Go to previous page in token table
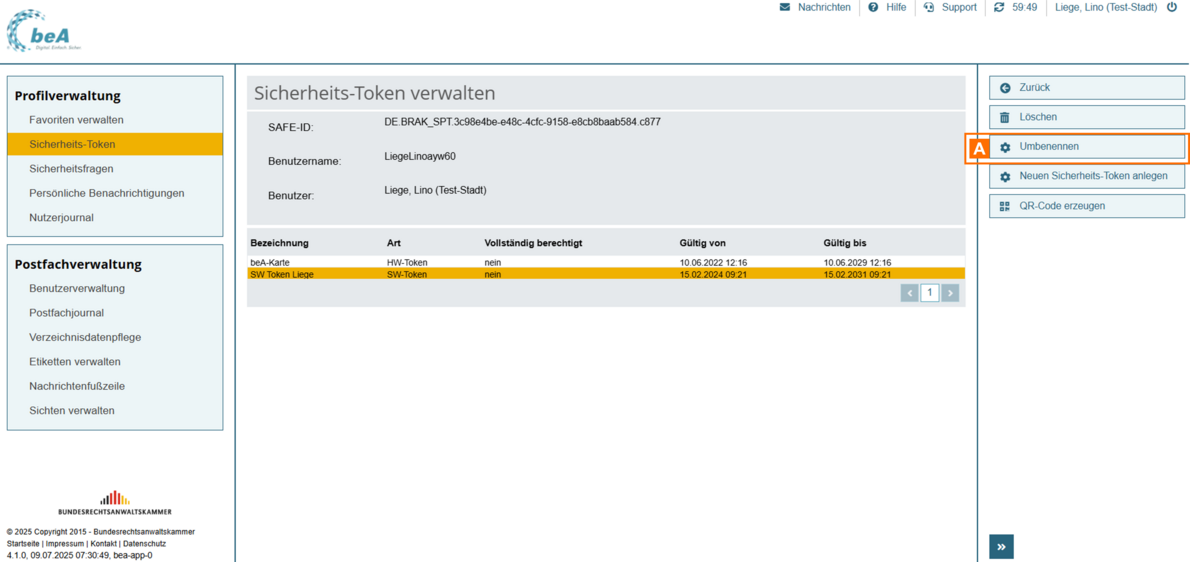The image size is (1190, 562). [x=909, y=293]
